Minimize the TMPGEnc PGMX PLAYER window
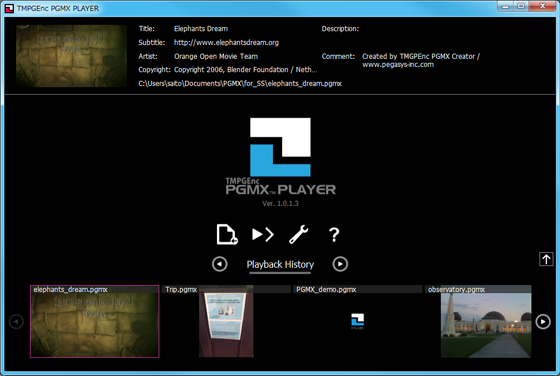This screenshot has width=560, height=376. point(505,6)
